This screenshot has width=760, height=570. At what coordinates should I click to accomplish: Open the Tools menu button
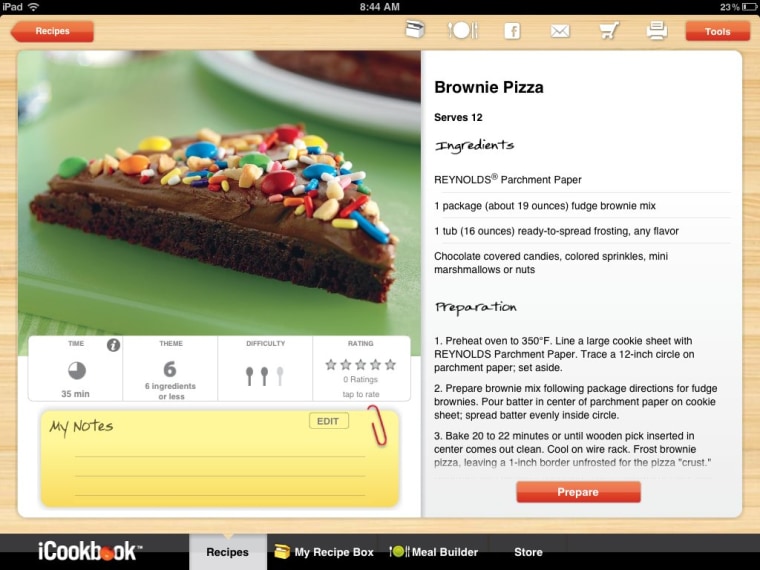(717, 32)
